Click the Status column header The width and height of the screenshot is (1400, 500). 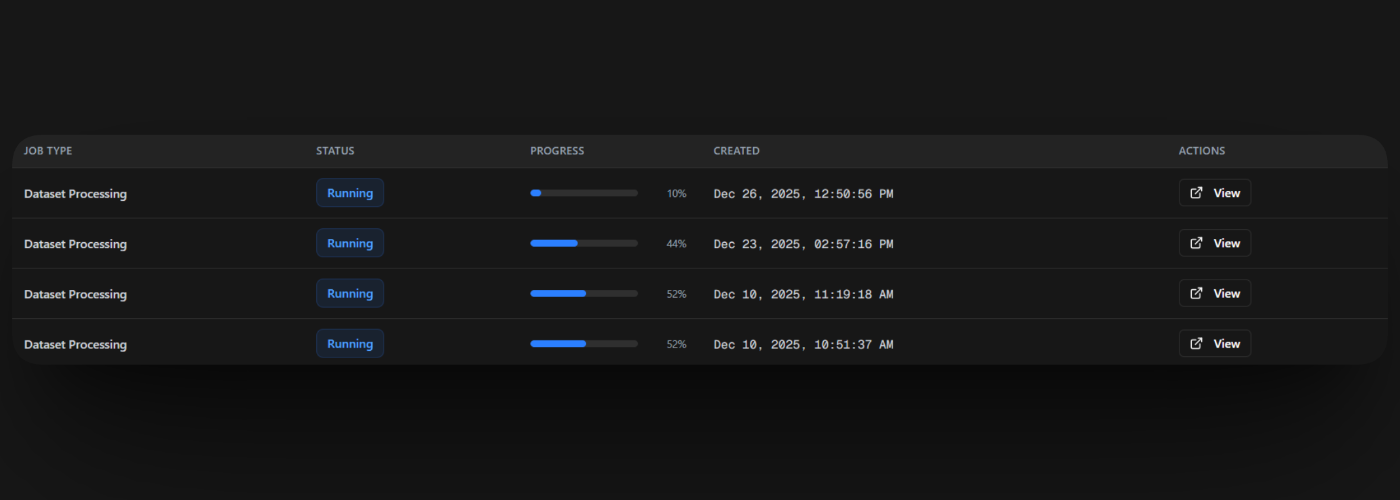point(335,151)
